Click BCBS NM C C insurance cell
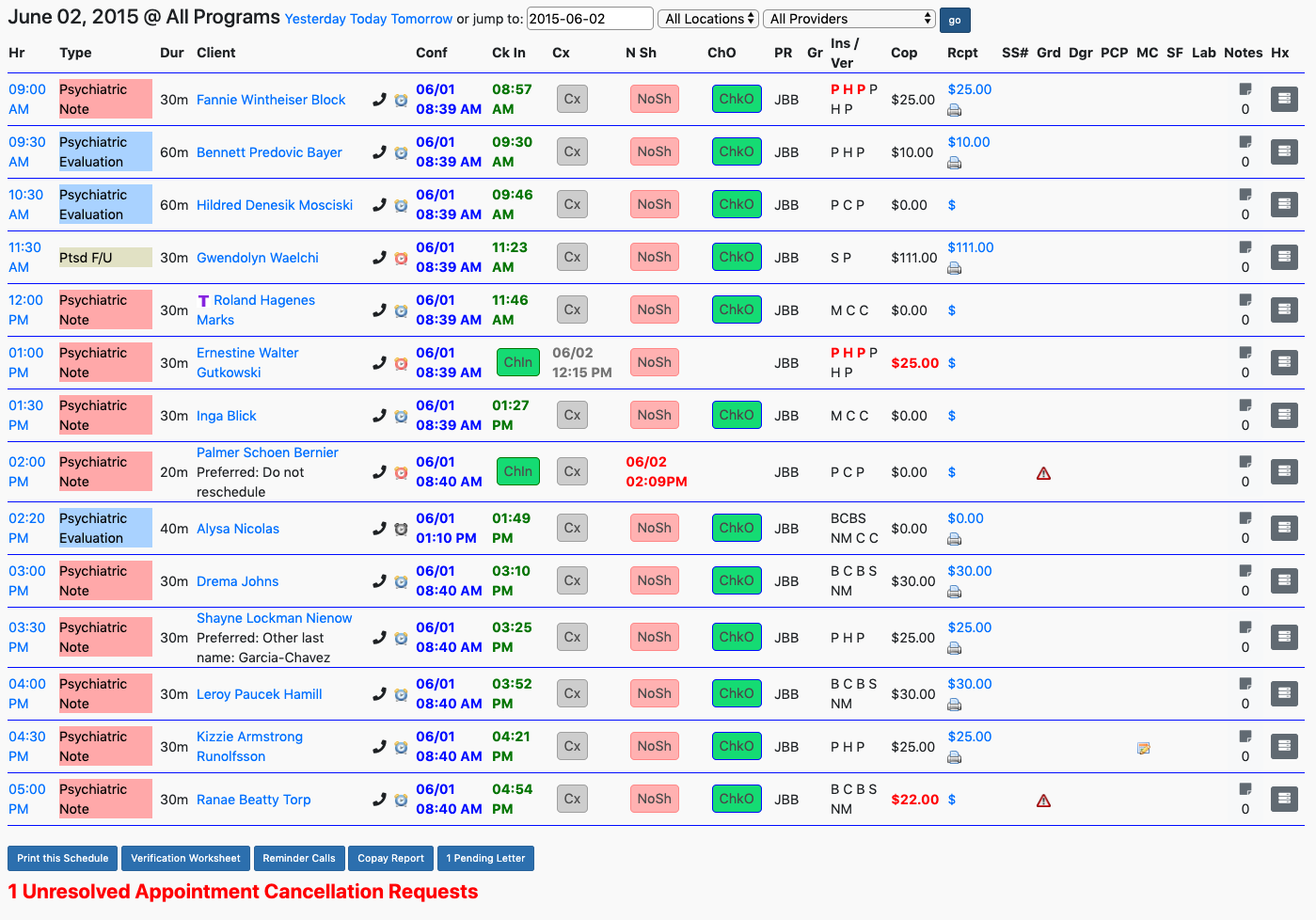The width and height of the screenshot is (1316, 920). [x=854, y=528]
